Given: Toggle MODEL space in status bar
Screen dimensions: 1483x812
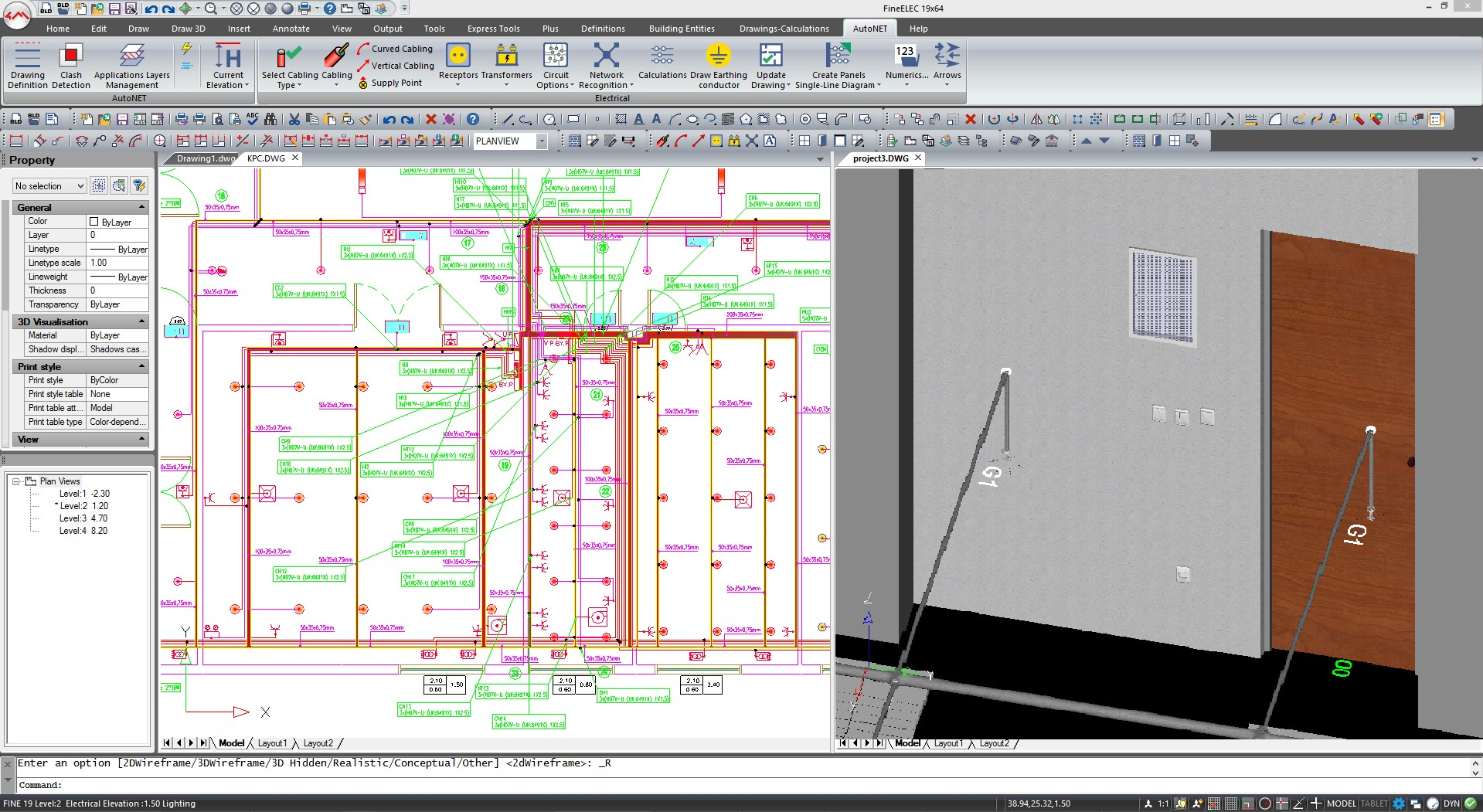Looking at the screenshot, I should pyautogui.click(x=1341, y=804).
